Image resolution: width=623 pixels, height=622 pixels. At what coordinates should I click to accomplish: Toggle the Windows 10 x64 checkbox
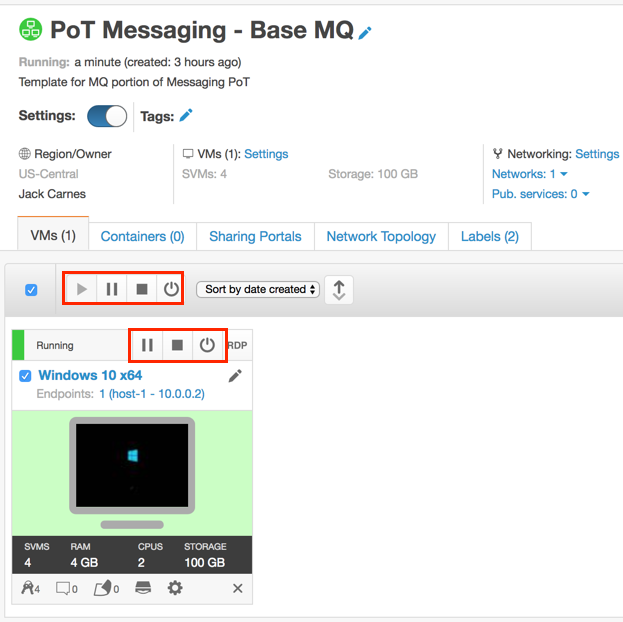point(25,376)
